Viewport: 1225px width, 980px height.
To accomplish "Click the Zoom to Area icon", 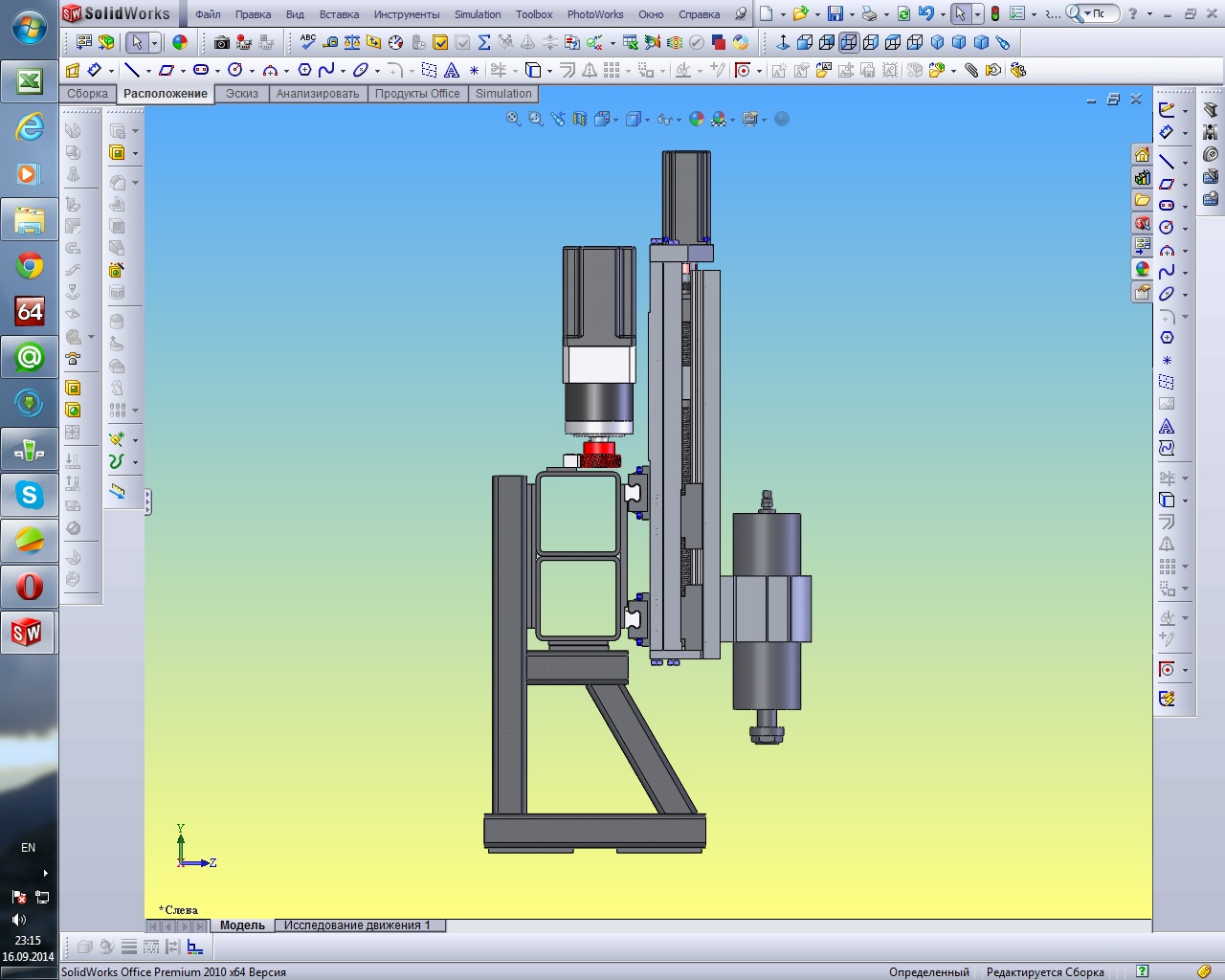I will pyautogui.click(x=536, y=119).
